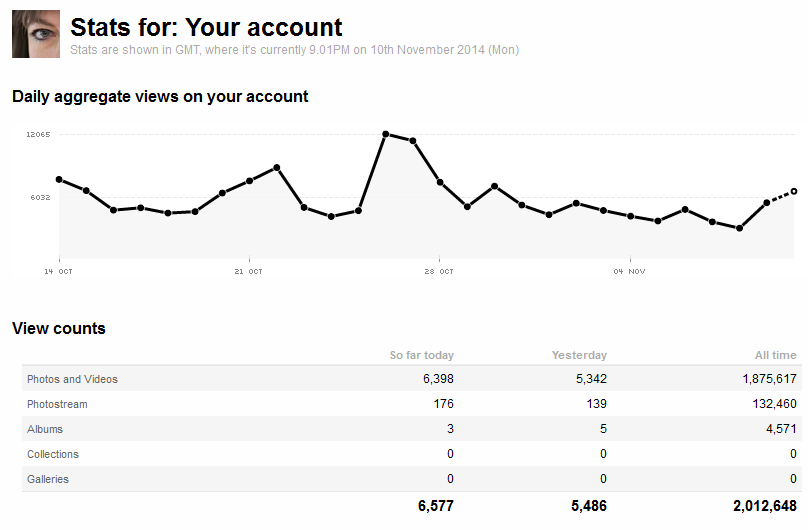Click the lowest data point before today's rise
The height and width of the screenshot is (530, 808).
[739, 228]
